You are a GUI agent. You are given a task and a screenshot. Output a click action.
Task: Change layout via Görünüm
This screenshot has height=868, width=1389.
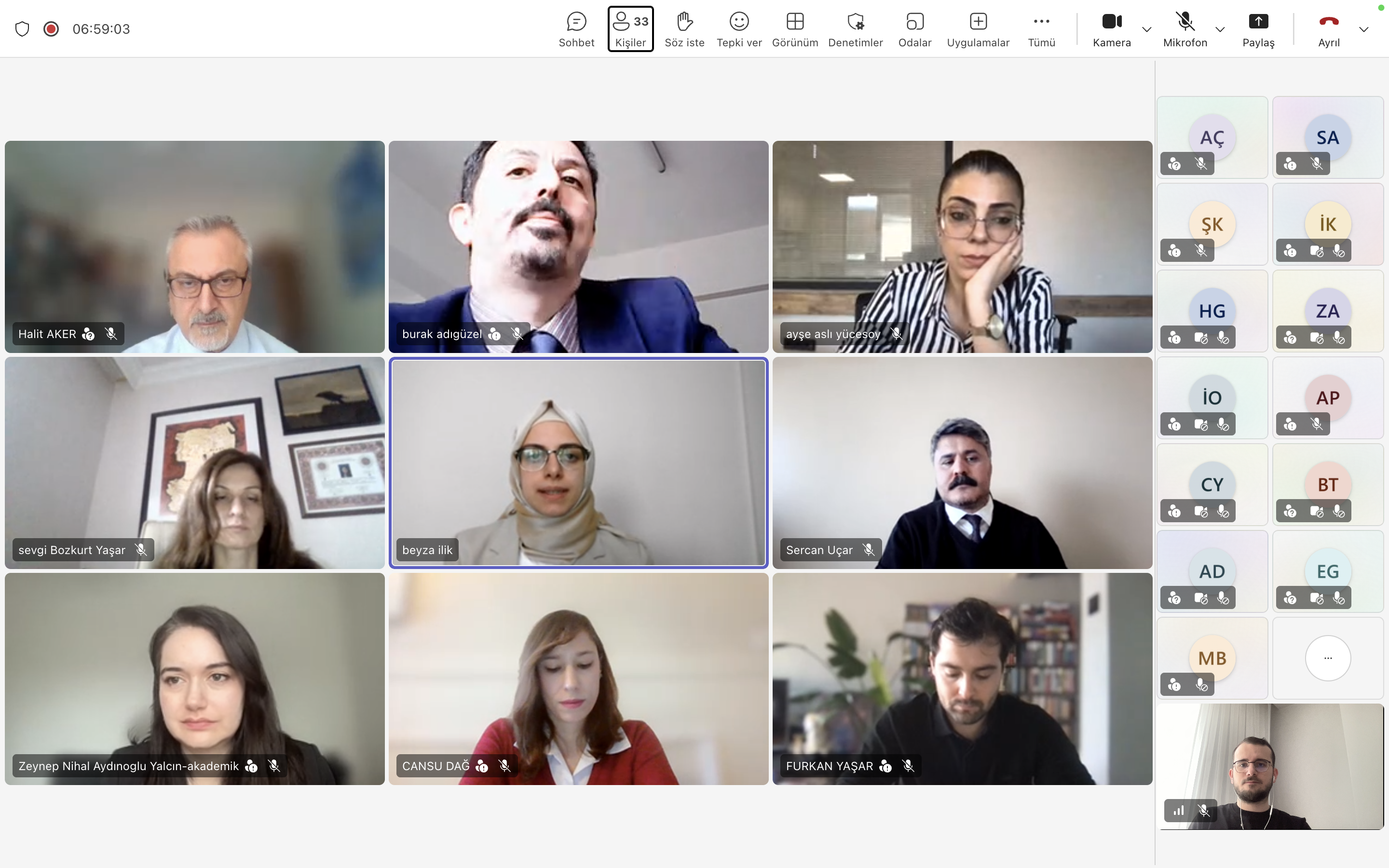[795, 29]
